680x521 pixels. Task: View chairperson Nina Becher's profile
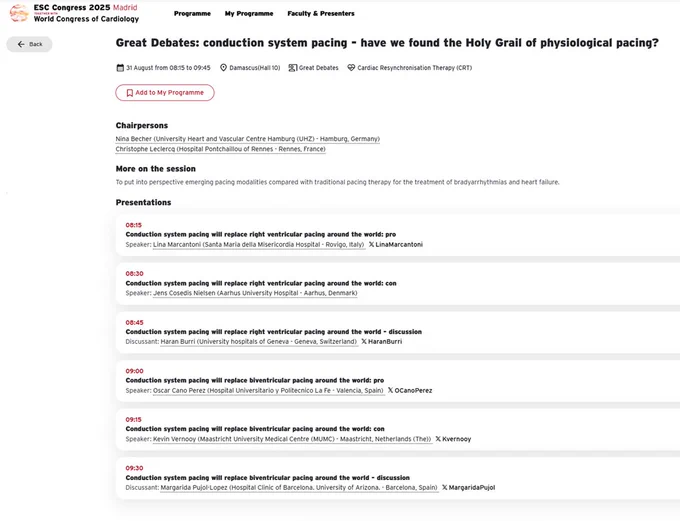[x=248, y=139]
